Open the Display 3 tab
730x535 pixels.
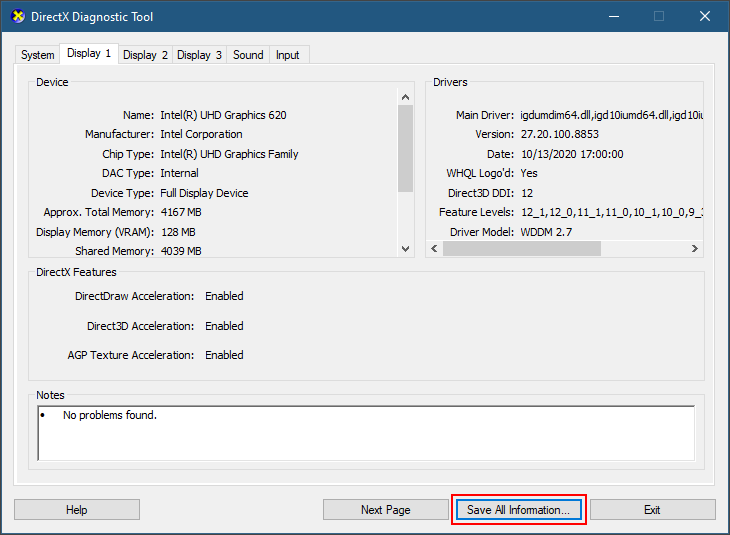[199, 55]
